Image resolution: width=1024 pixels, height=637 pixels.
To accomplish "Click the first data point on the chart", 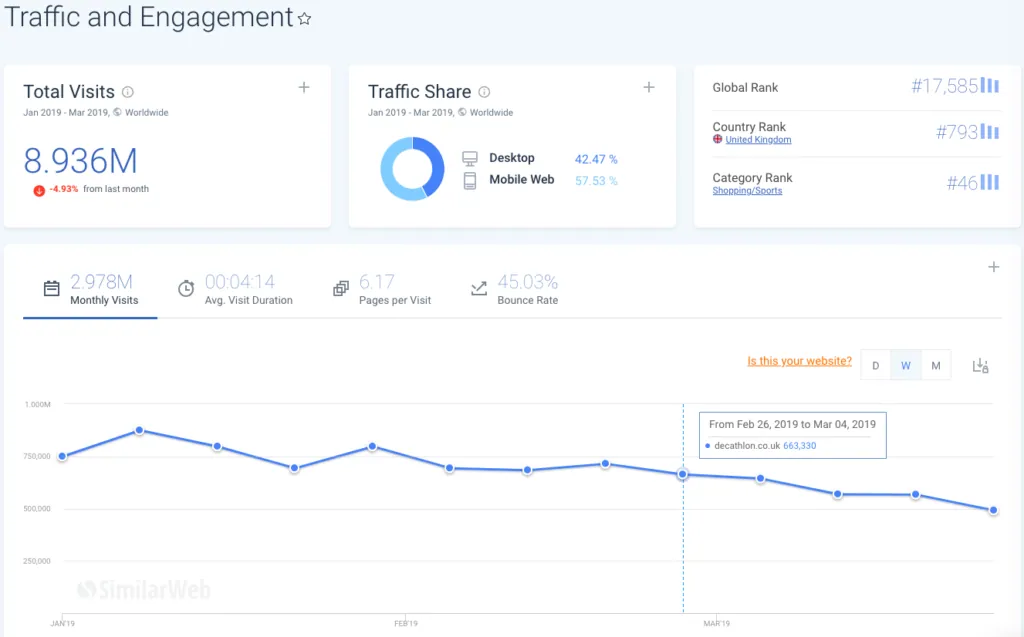I will (x=62, y=457).
